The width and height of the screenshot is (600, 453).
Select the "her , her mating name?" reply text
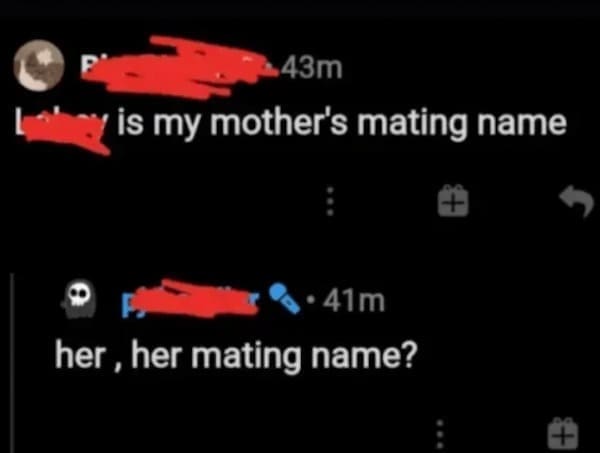pyautogui.click(x=235, y=355)
